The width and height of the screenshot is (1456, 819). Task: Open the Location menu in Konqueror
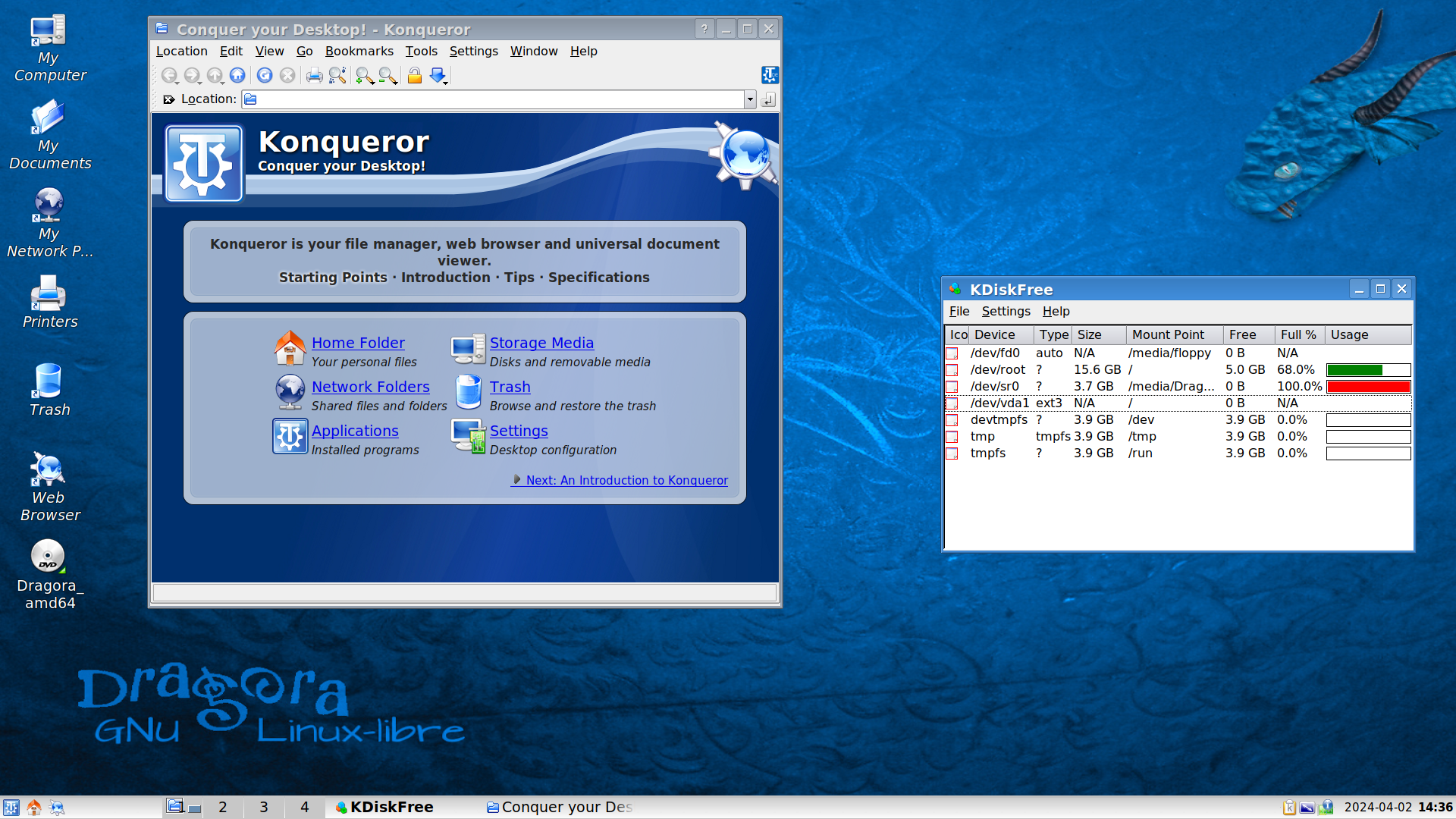(181, 51)
